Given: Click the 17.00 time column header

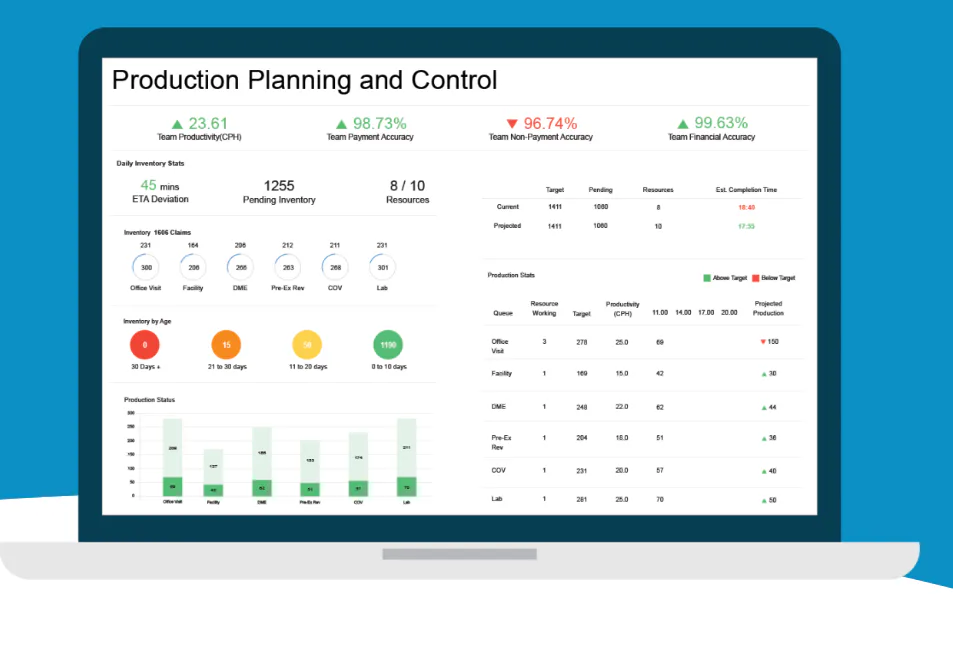Looking at the screenshot, I should pos(706,313).
